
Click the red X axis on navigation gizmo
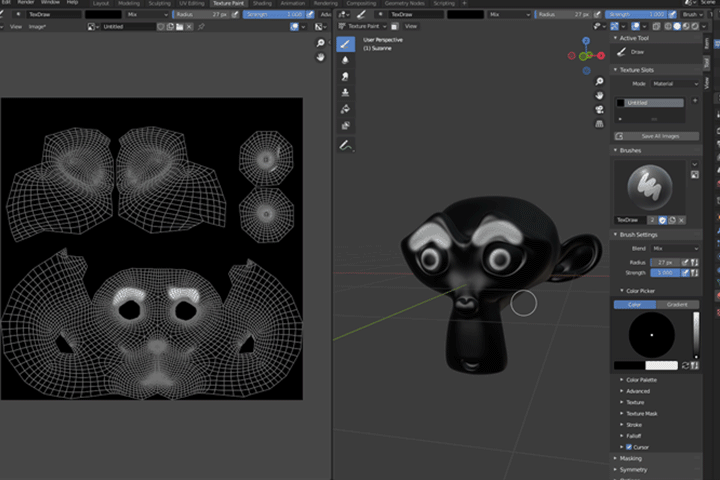(x=601, y=56)
